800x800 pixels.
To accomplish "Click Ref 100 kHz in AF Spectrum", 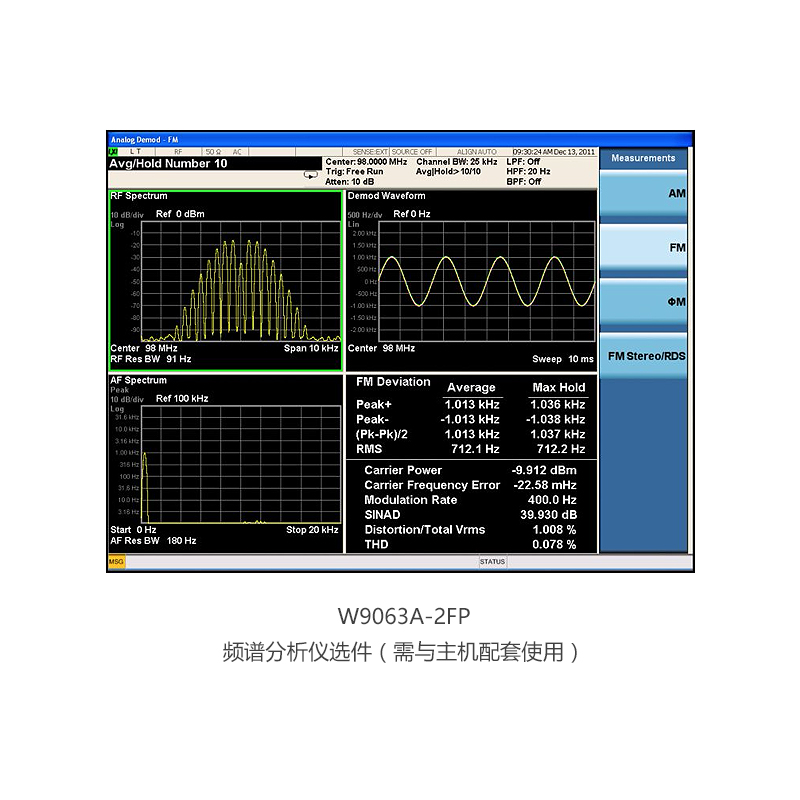I will pos(182,398).
